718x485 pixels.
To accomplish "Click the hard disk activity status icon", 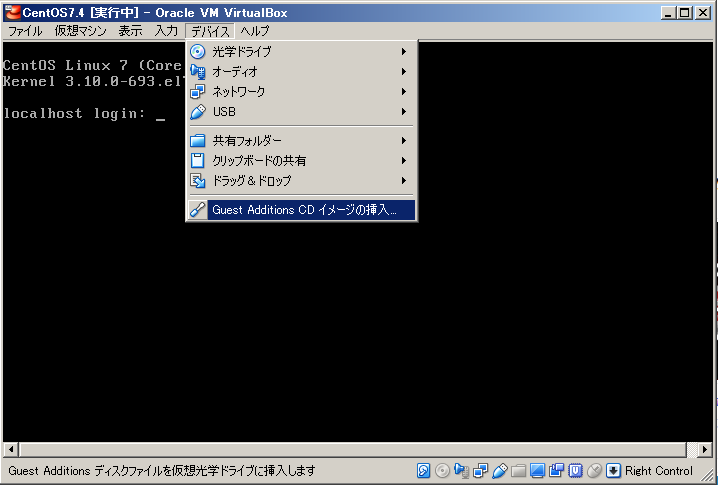I will point(424,470).
